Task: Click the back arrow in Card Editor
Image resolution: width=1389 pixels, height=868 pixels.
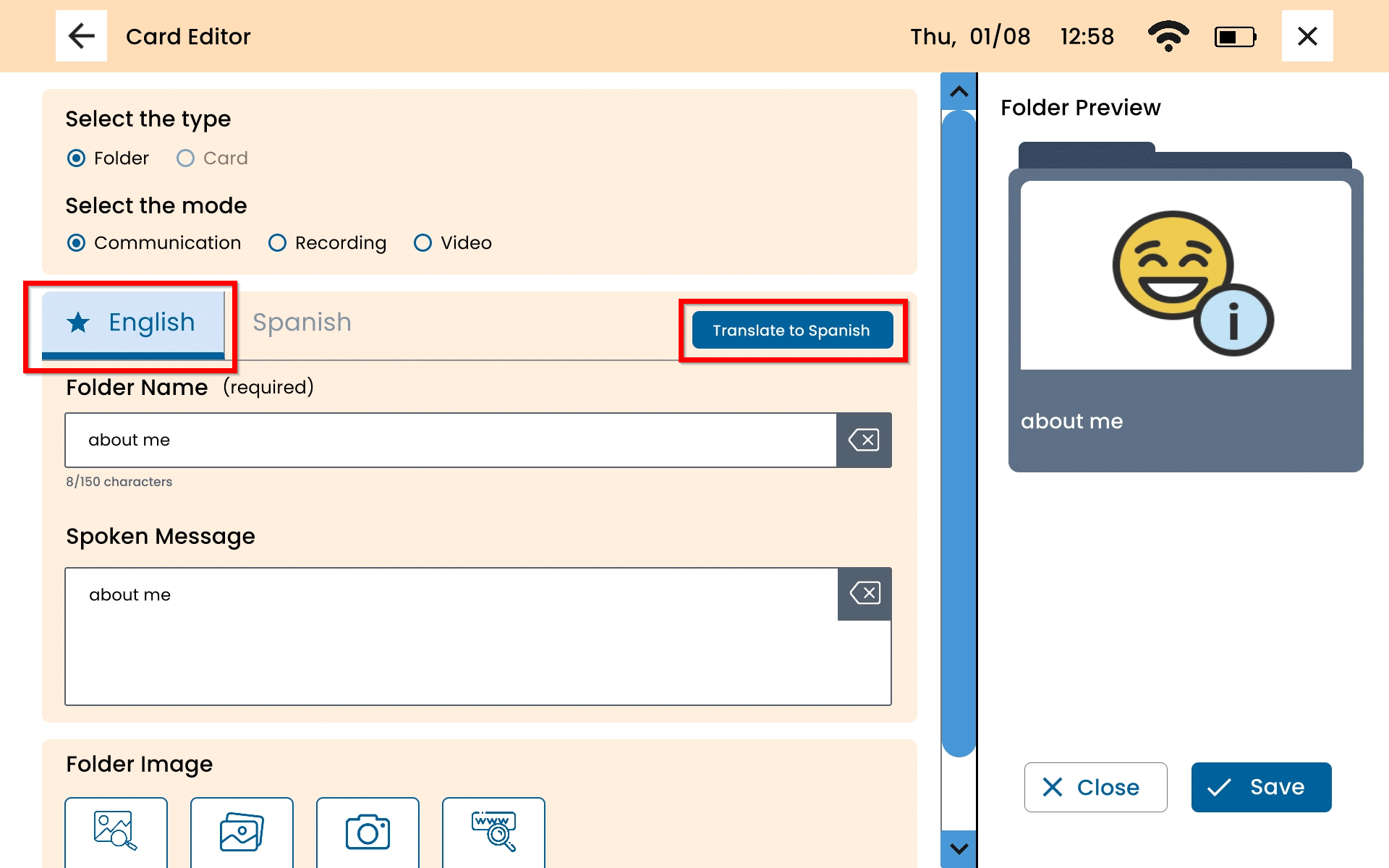Action: click(x=81, y=36)
